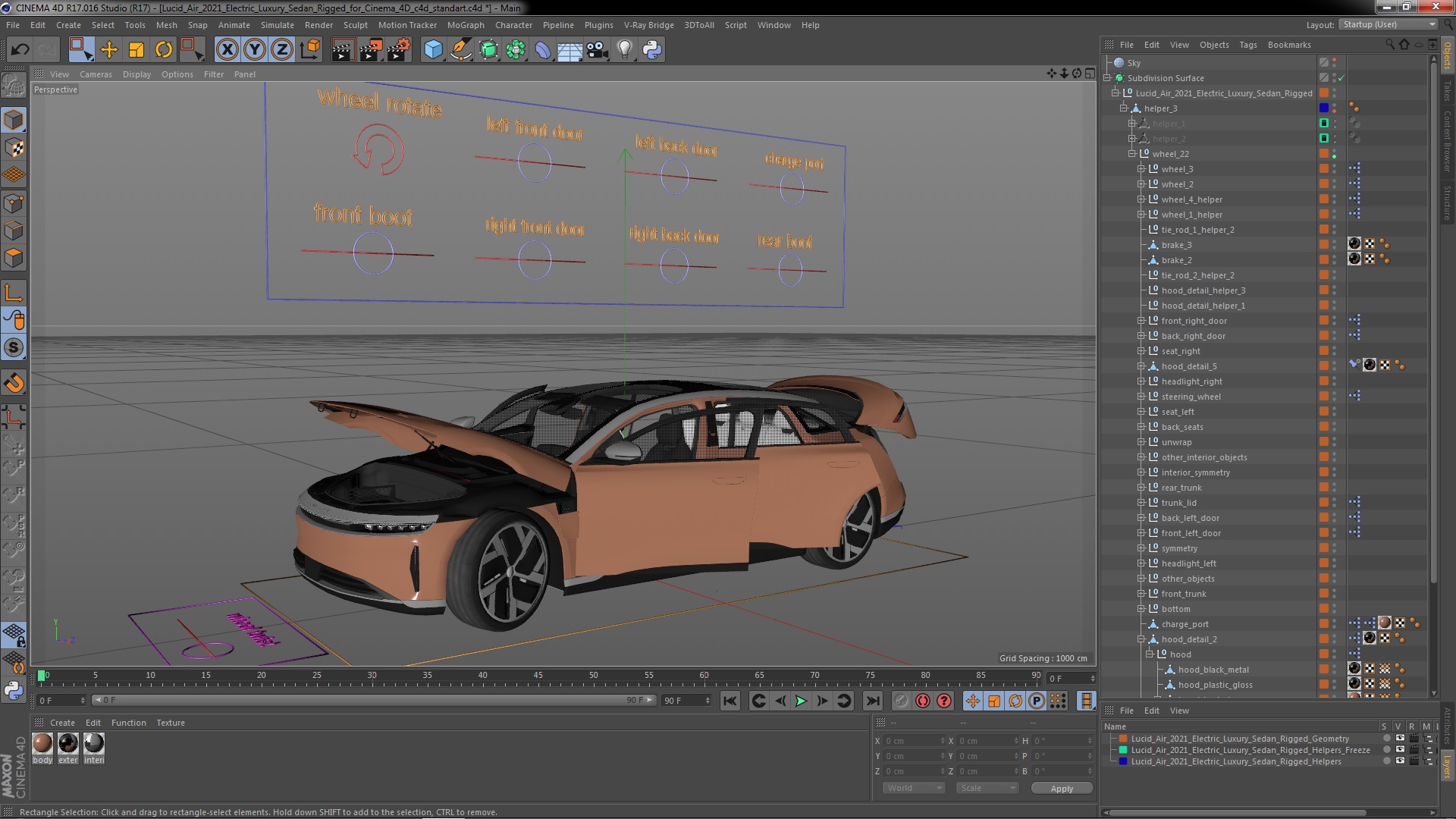Screen dimensions: 1456x819
Task: Select the Rotate tool
Action: [164, 50]
